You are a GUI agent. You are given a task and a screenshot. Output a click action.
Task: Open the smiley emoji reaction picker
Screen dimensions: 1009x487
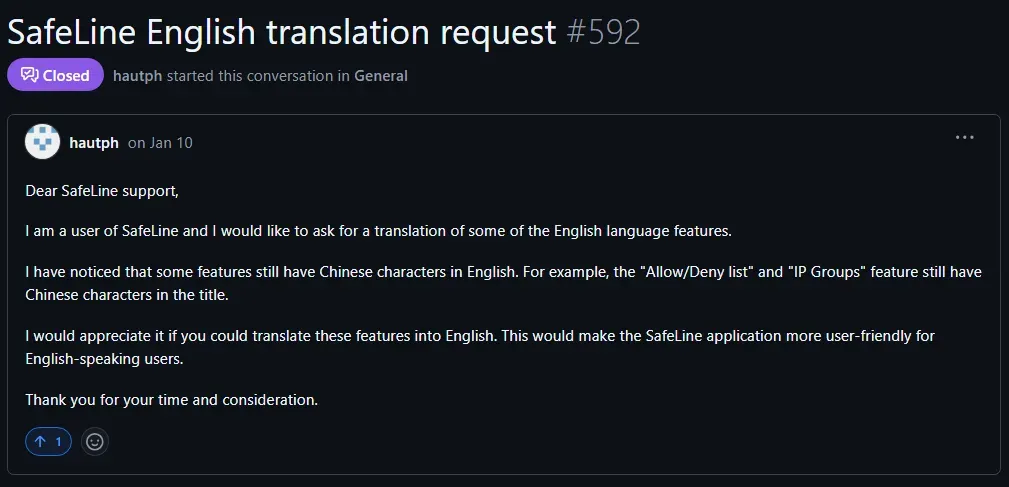pyautogui.click(x=95, y=442)
